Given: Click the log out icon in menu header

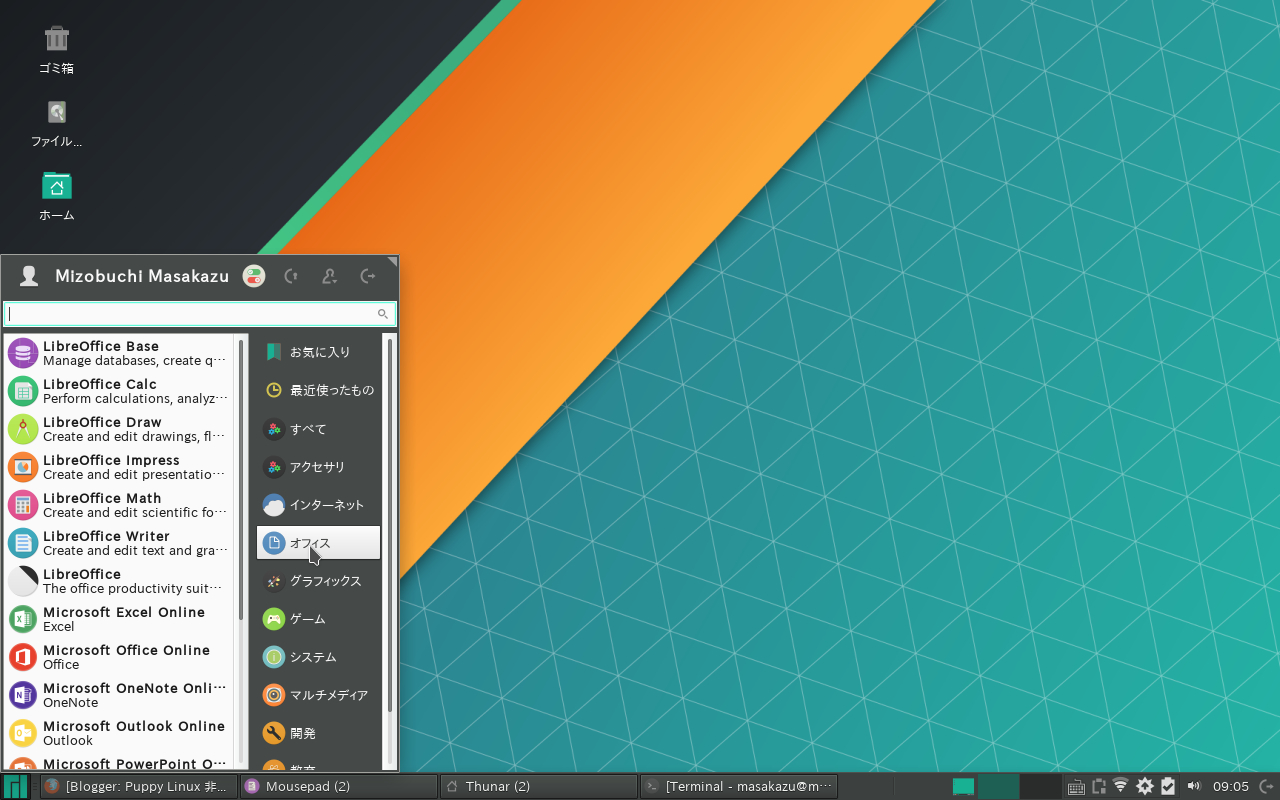Looking at the screenshot, I should pos(367,276).
